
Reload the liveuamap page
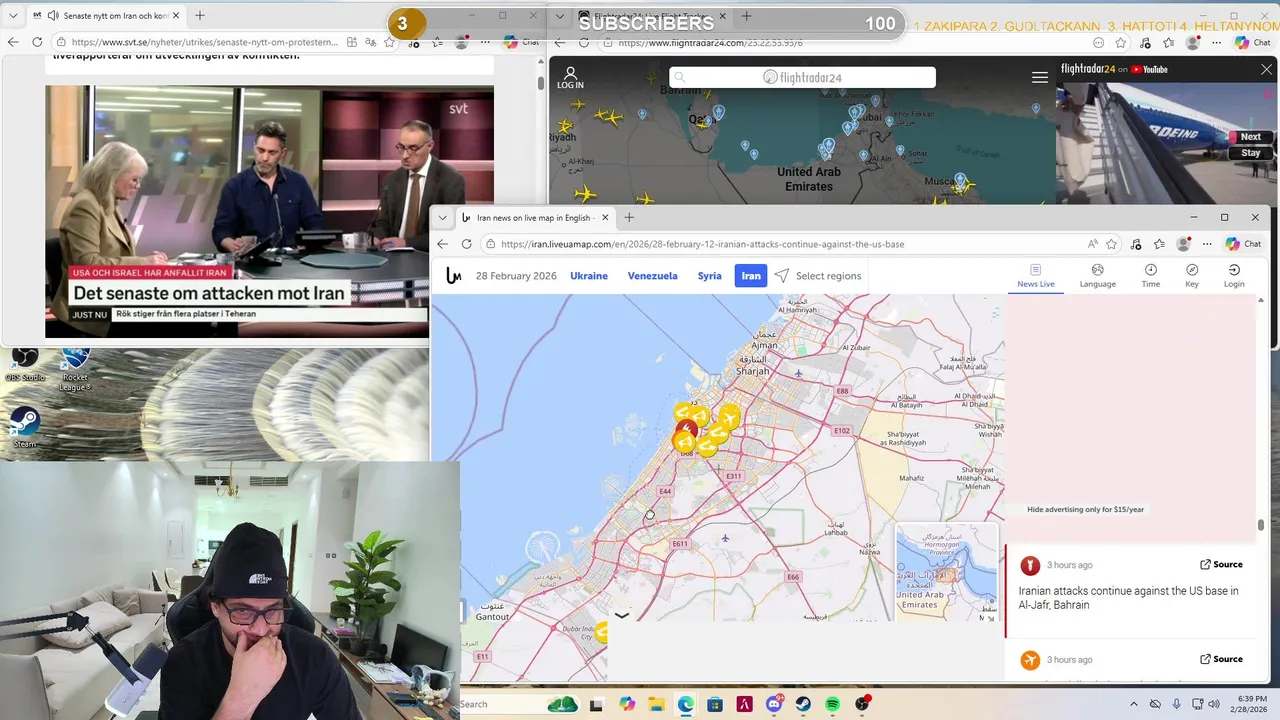(x=466, y=244)
